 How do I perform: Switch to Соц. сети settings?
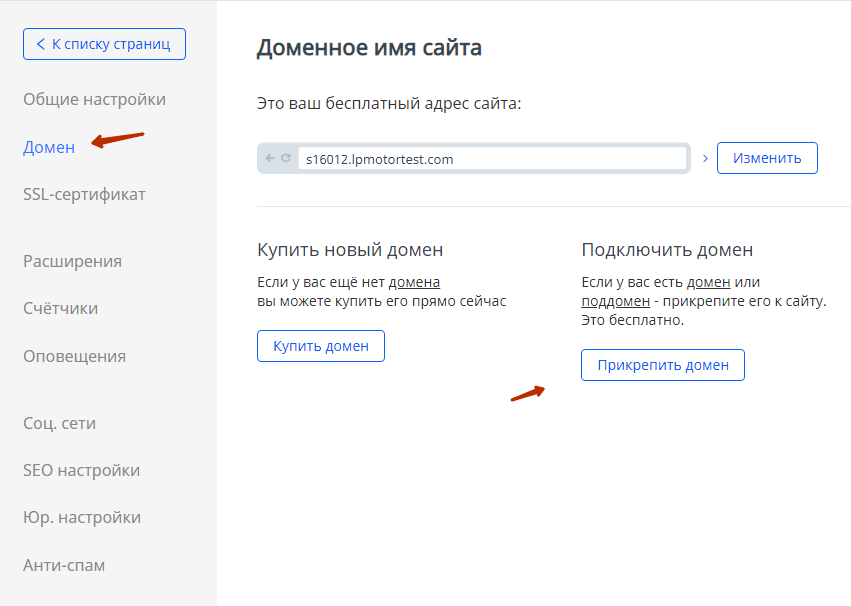tap(59, 423)
